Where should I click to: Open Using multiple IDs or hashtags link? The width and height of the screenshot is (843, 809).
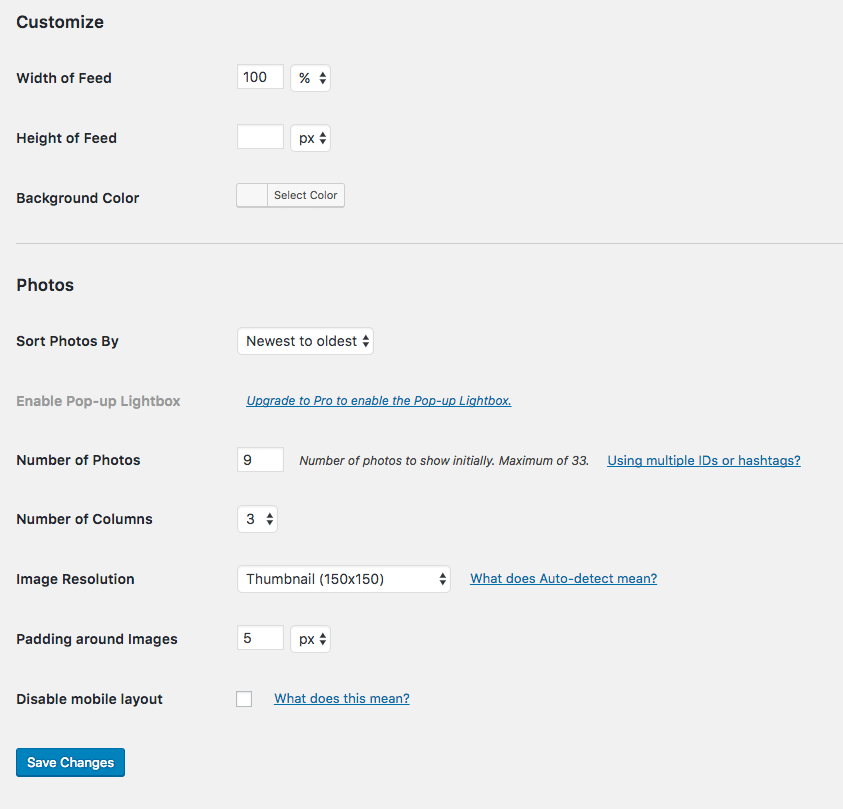pyautogui.click(x=704, y=461)
